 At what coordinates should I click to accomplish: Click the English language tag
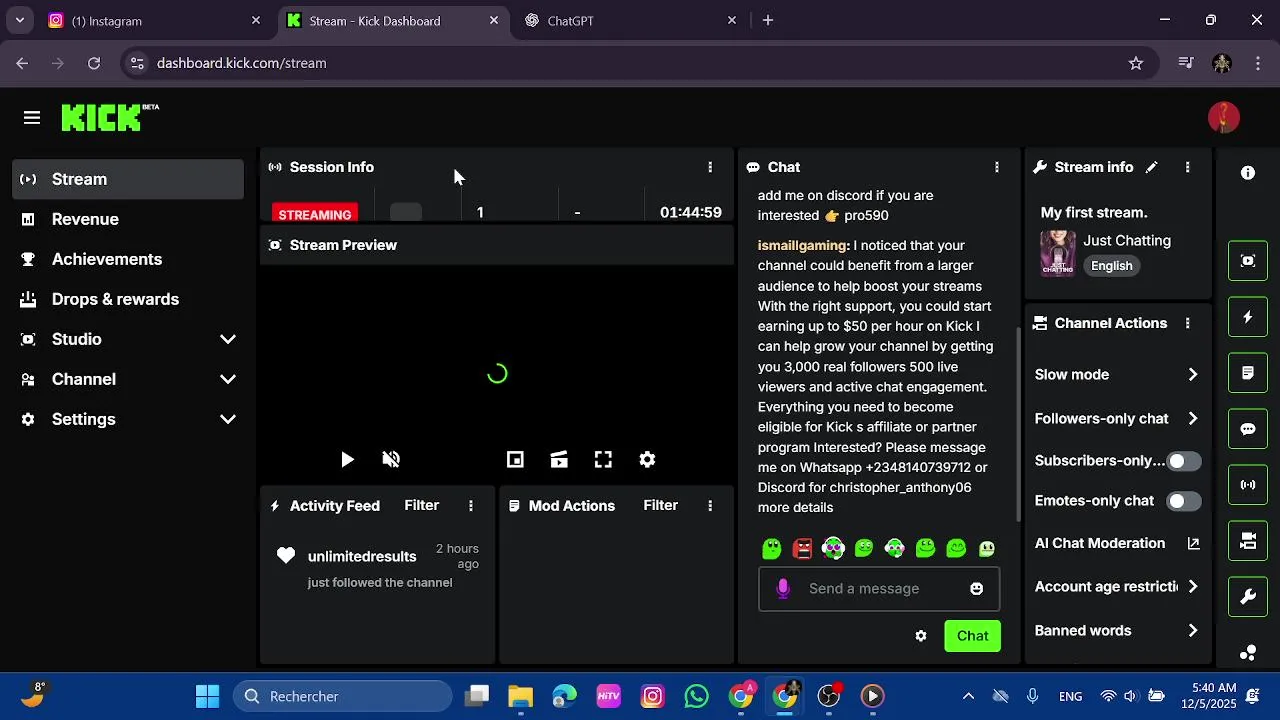click(x=1112, y=266)
